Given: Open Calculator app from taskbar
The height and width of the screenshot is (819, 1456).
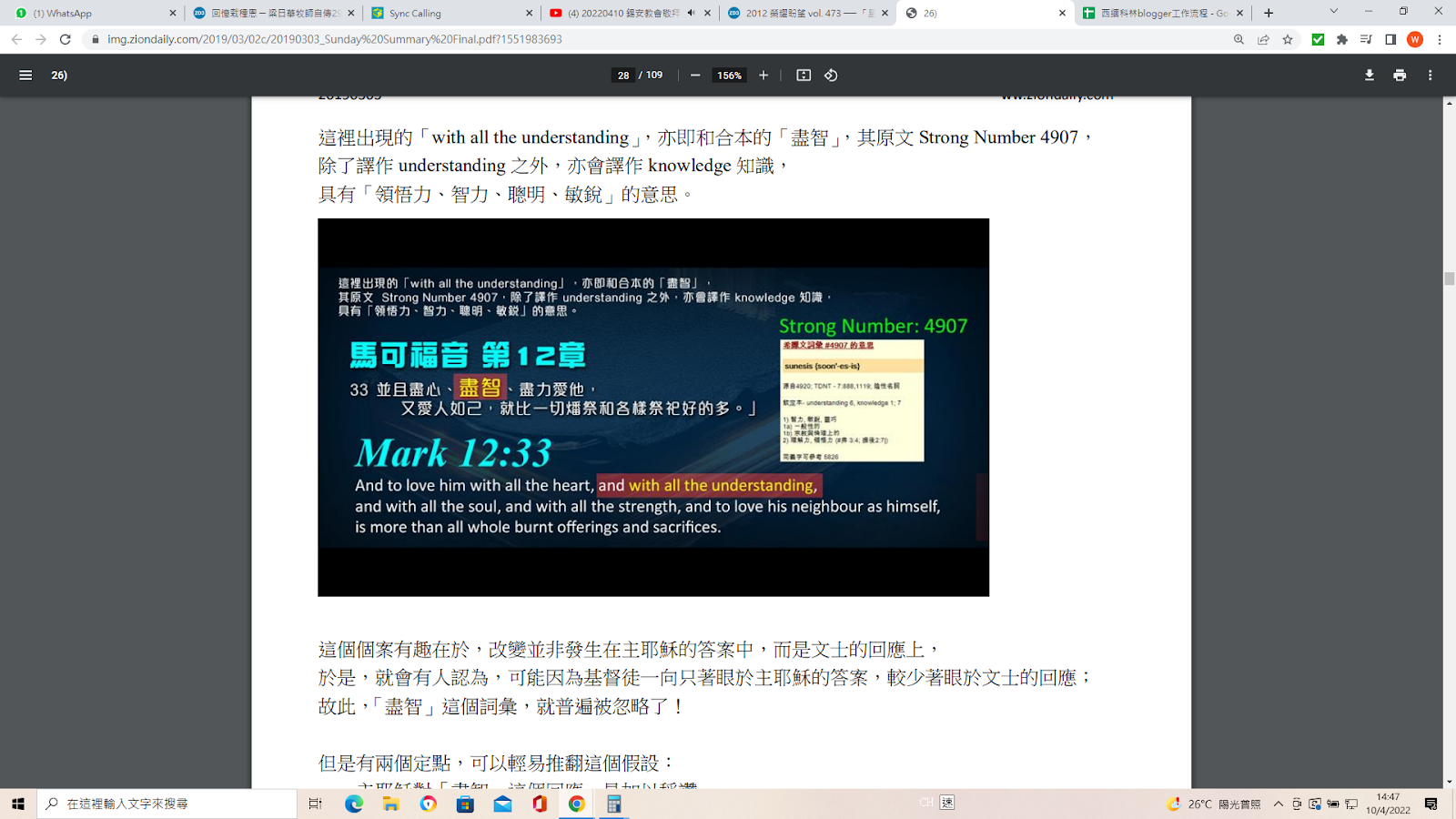Looking at the screenshot, I should [x=614, y=804].
